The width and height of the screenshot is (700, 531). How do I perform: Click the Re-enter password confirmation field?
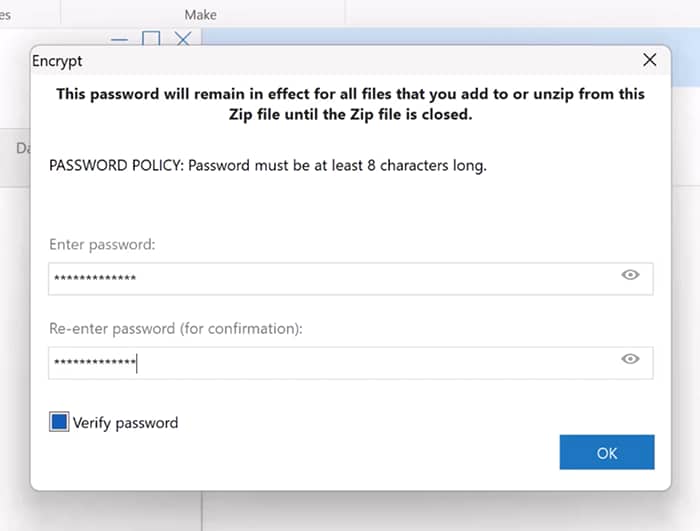tap(330, 362)
